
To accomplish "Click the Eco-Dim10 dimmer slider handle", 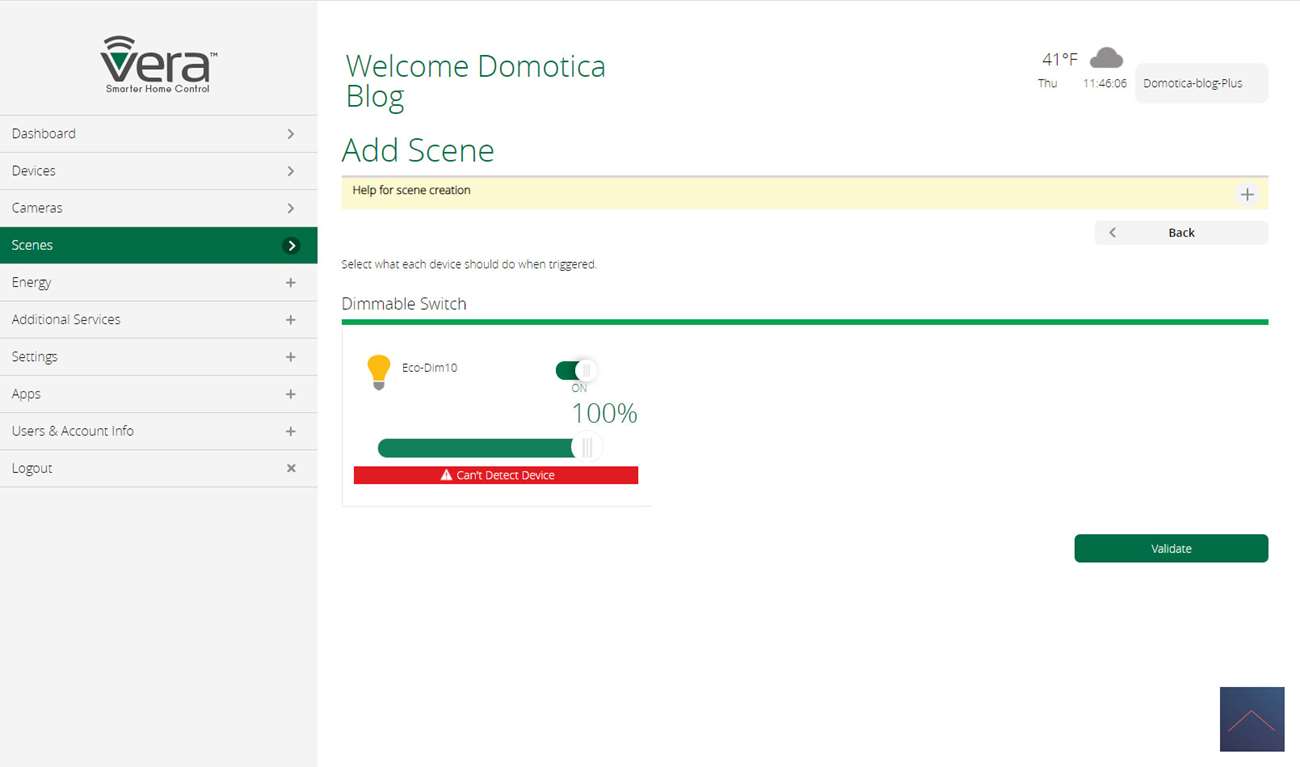I will pos(587,448).
